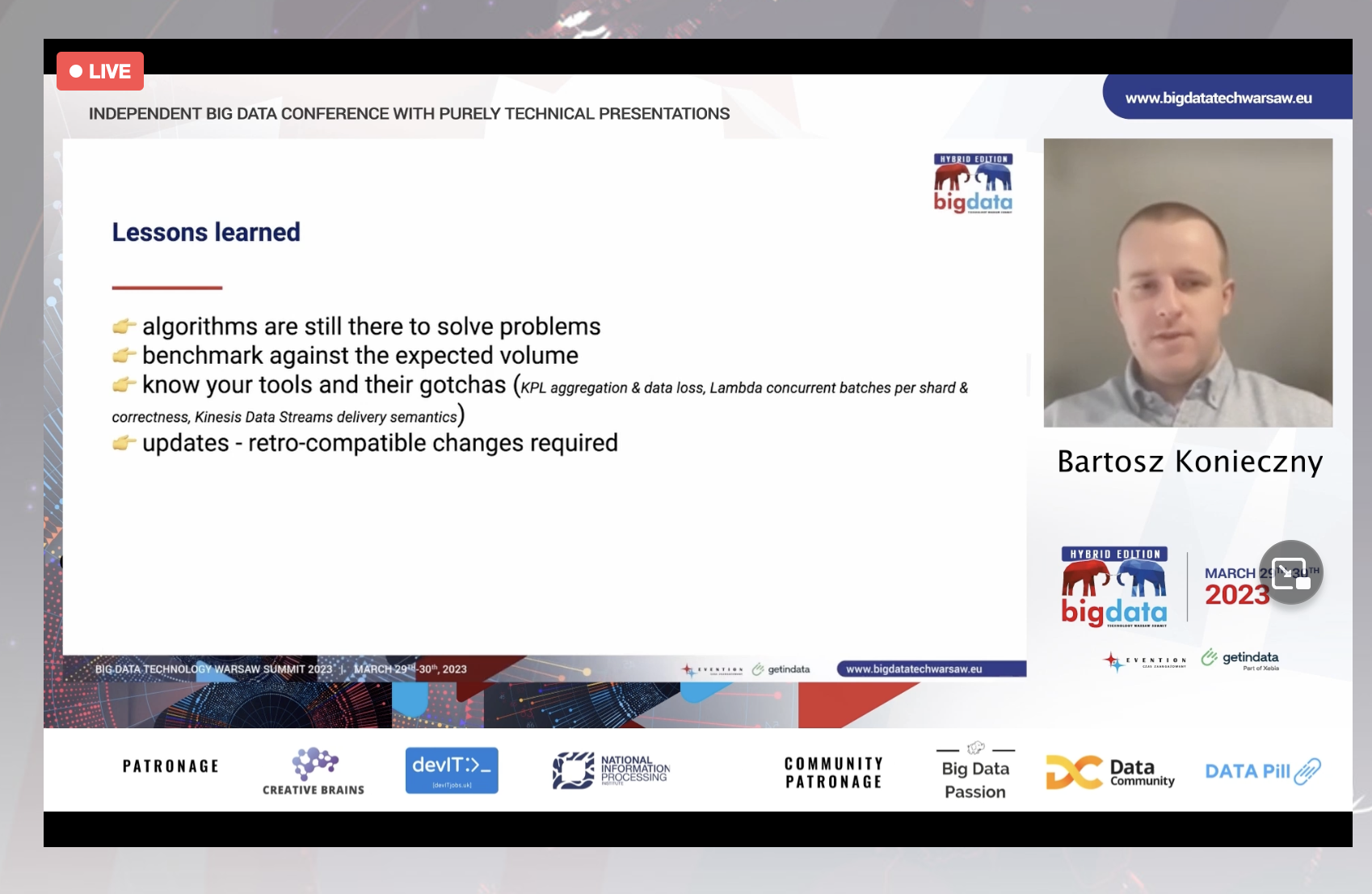Click the devIT sponsor logo

click(x=452, y=770)
